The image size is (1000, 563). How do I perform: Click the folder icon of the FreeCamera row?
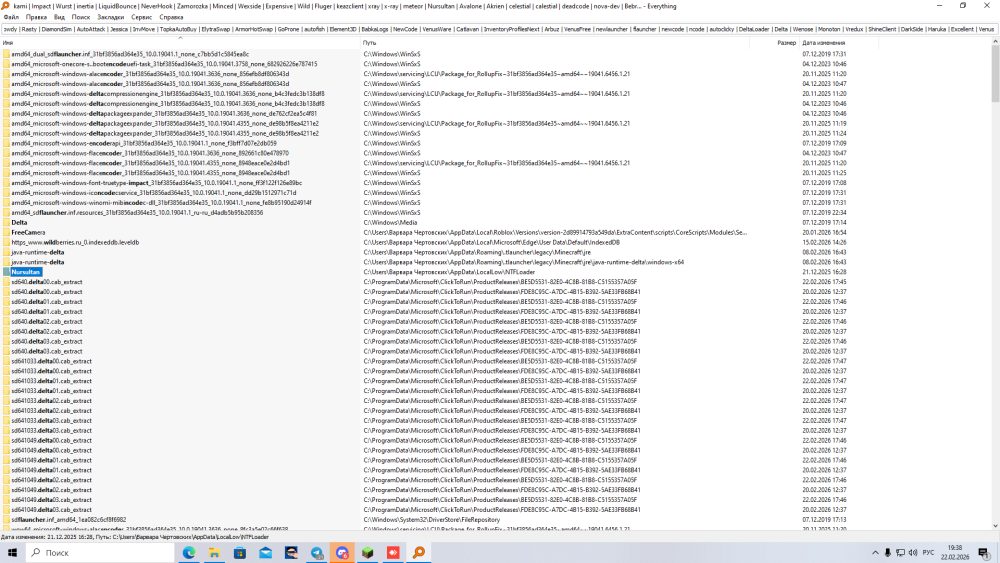[x=6, y=233]
